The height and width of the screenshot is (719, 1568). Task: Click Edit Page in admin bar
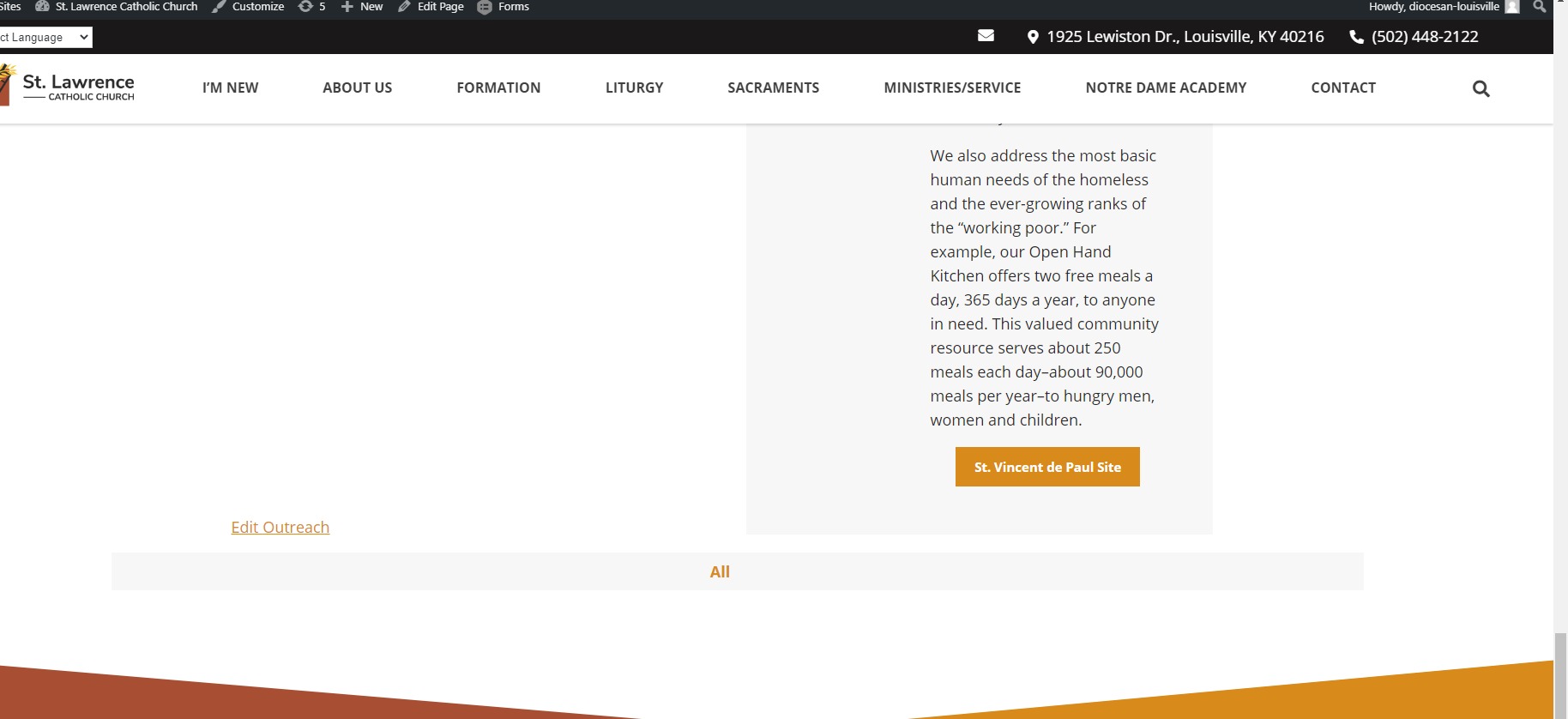coord(431,7)
